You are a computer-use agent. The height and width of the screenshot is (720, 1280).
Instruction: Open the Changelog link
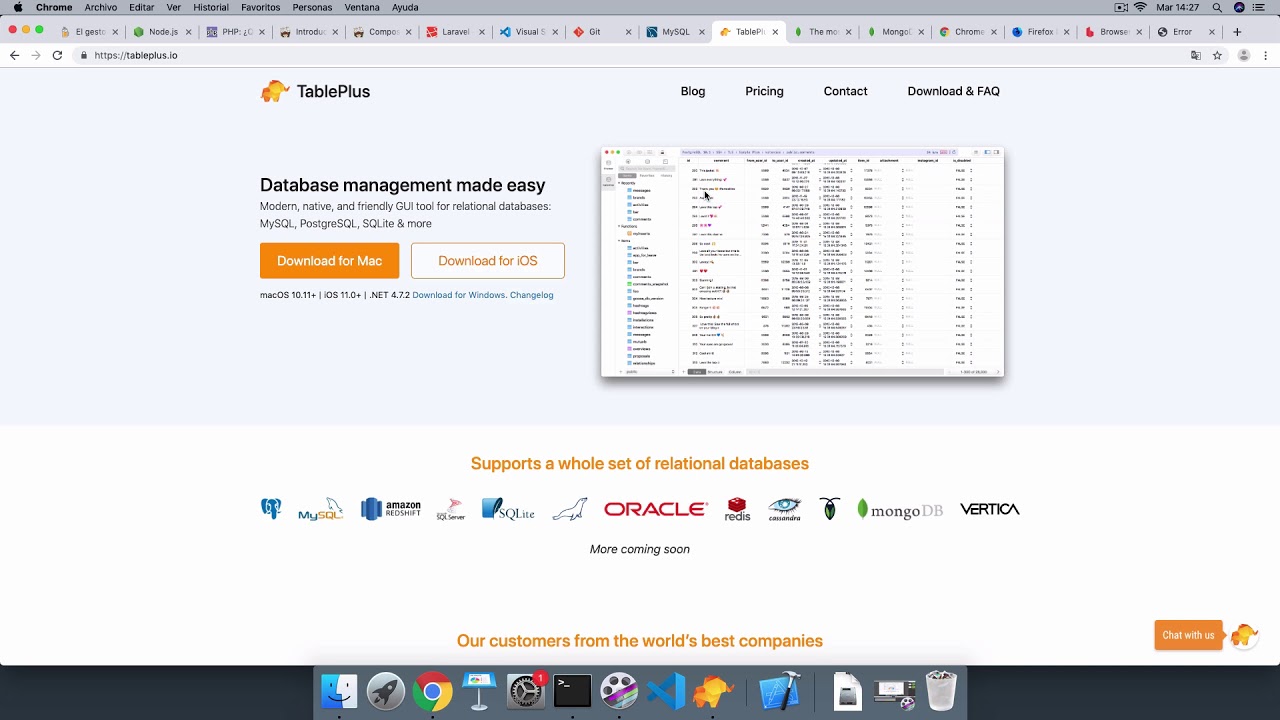(531, 295)
